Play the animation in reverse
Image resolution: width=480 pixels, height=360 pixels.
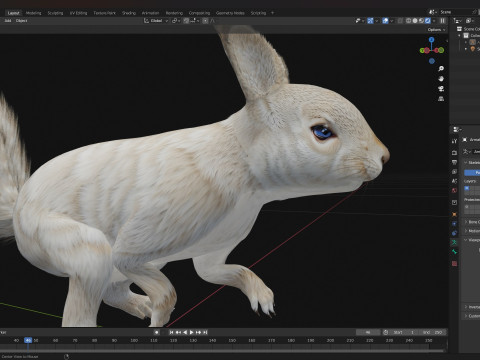pyautogui.click(x=185, y=332)
